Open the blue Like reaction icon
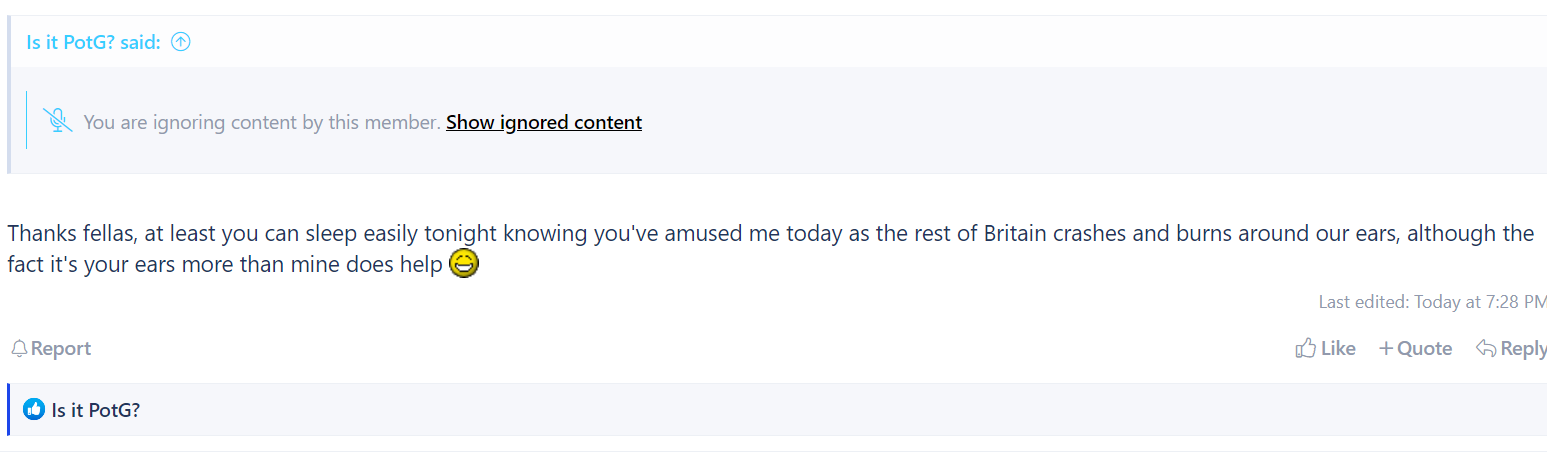The image size is (1547, 452). click(x=34, y=409)
